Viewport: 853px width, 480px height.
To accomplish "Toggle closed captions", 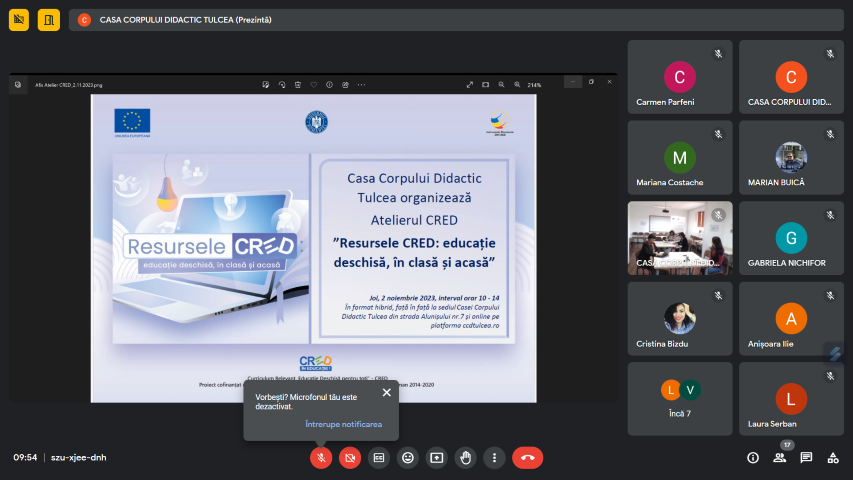I will point(379,457).
